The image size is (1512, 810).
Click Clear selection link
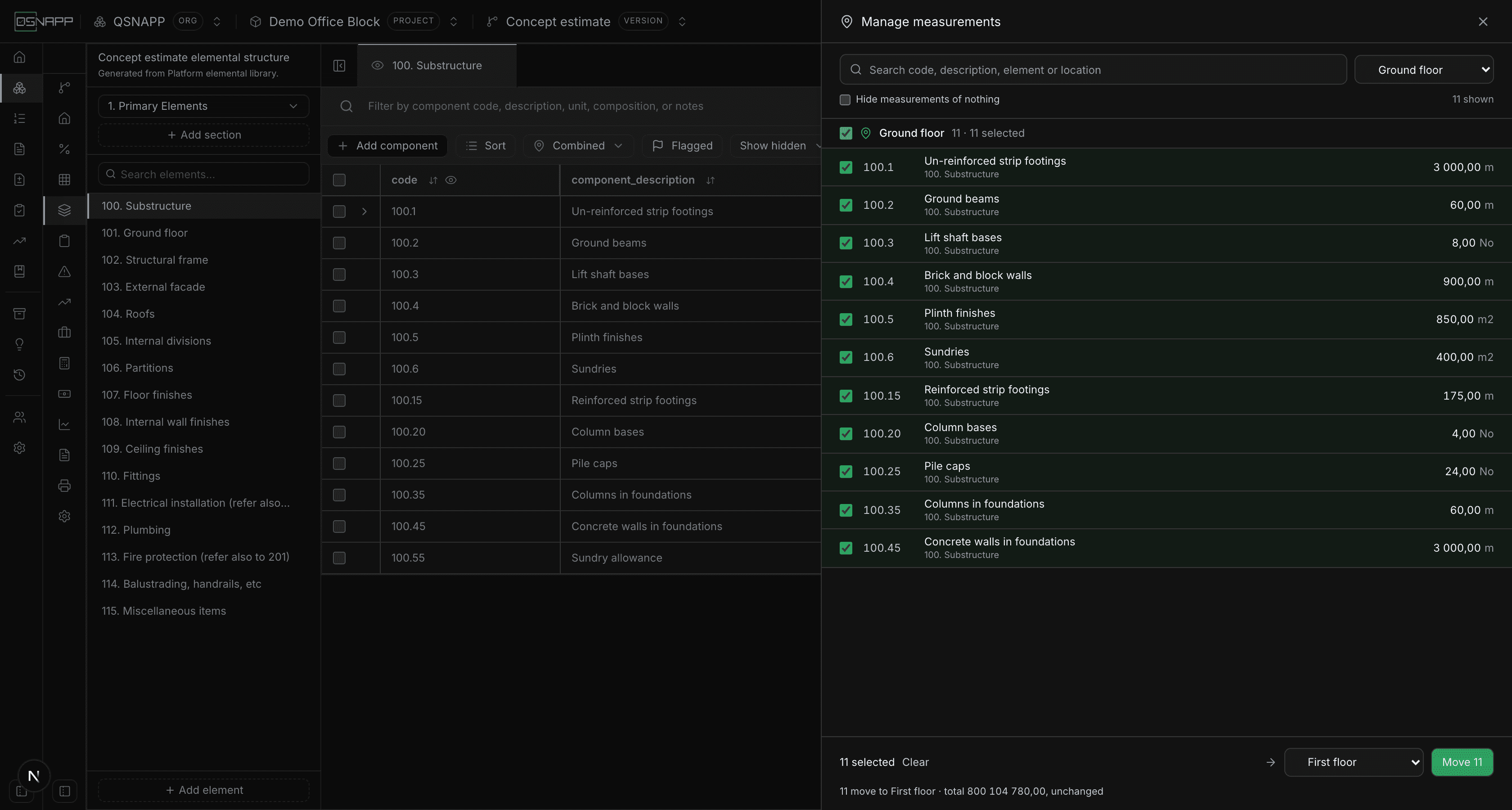point(915,762)
